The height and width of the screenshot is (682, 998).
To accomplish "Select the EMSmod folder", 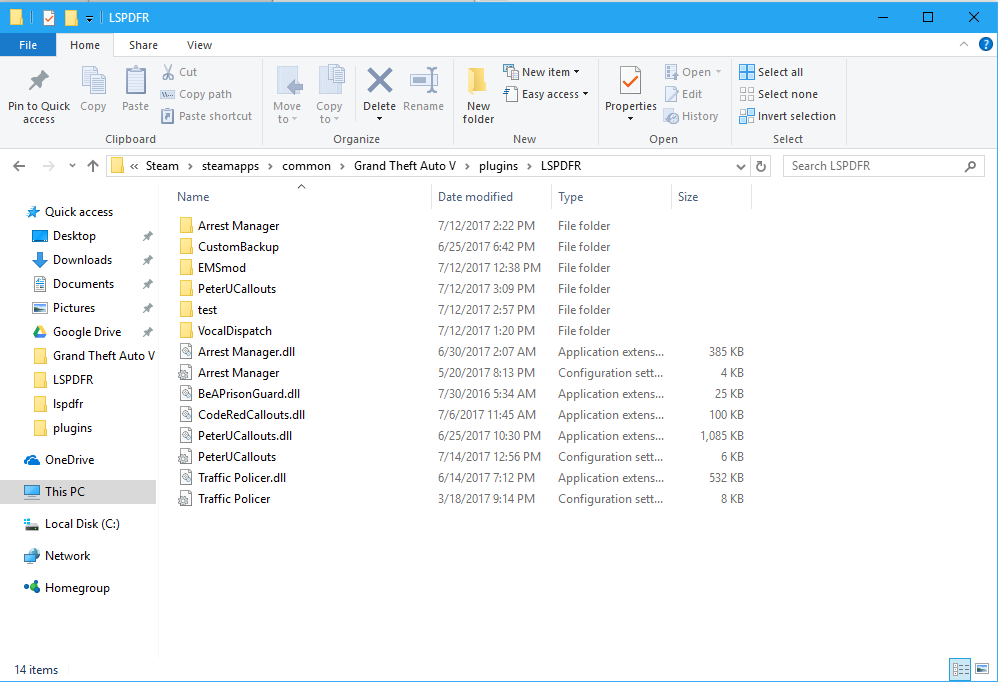I will [221, 268].
